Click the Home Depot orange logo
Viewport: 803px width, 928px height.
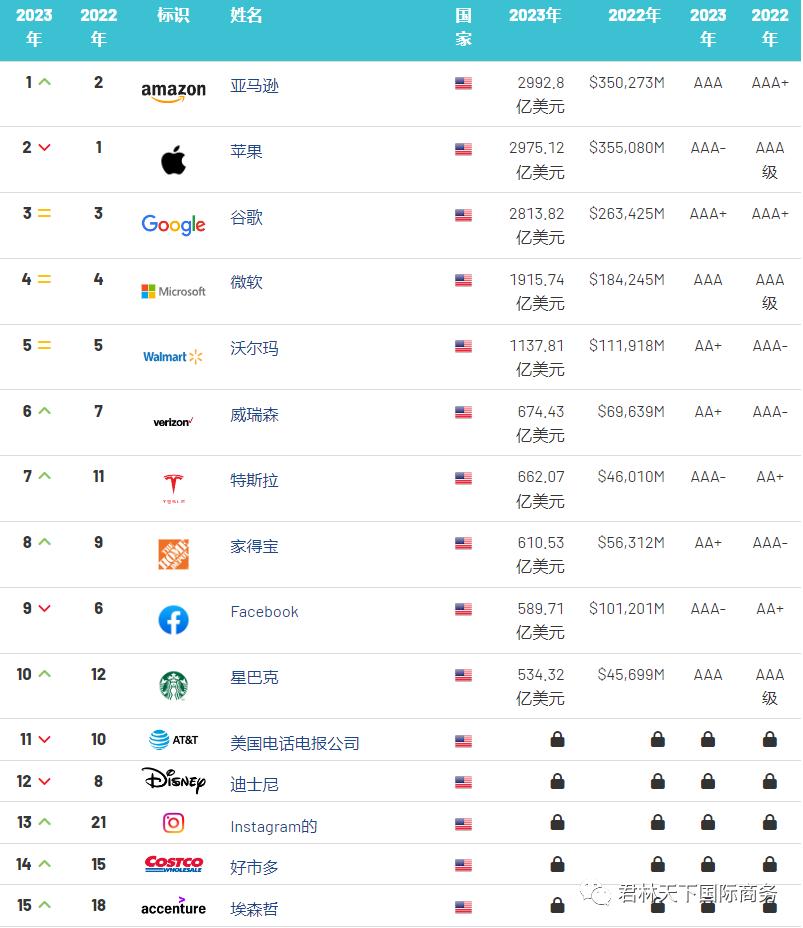tap(172, 553)
